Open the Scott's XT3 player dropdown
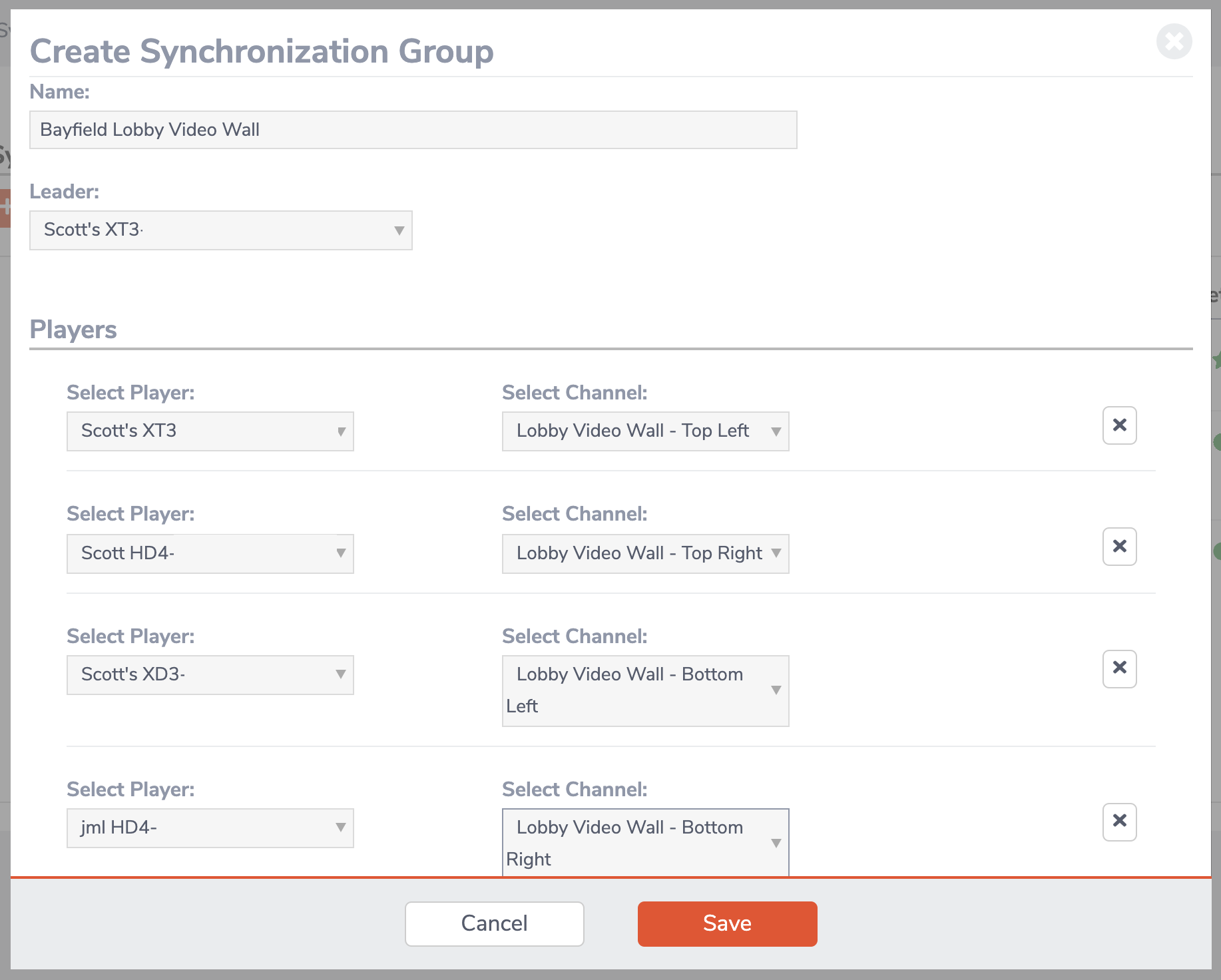The height and width of the screenshot is (980, 1221). pyautogui.click(x=210, y=431)
